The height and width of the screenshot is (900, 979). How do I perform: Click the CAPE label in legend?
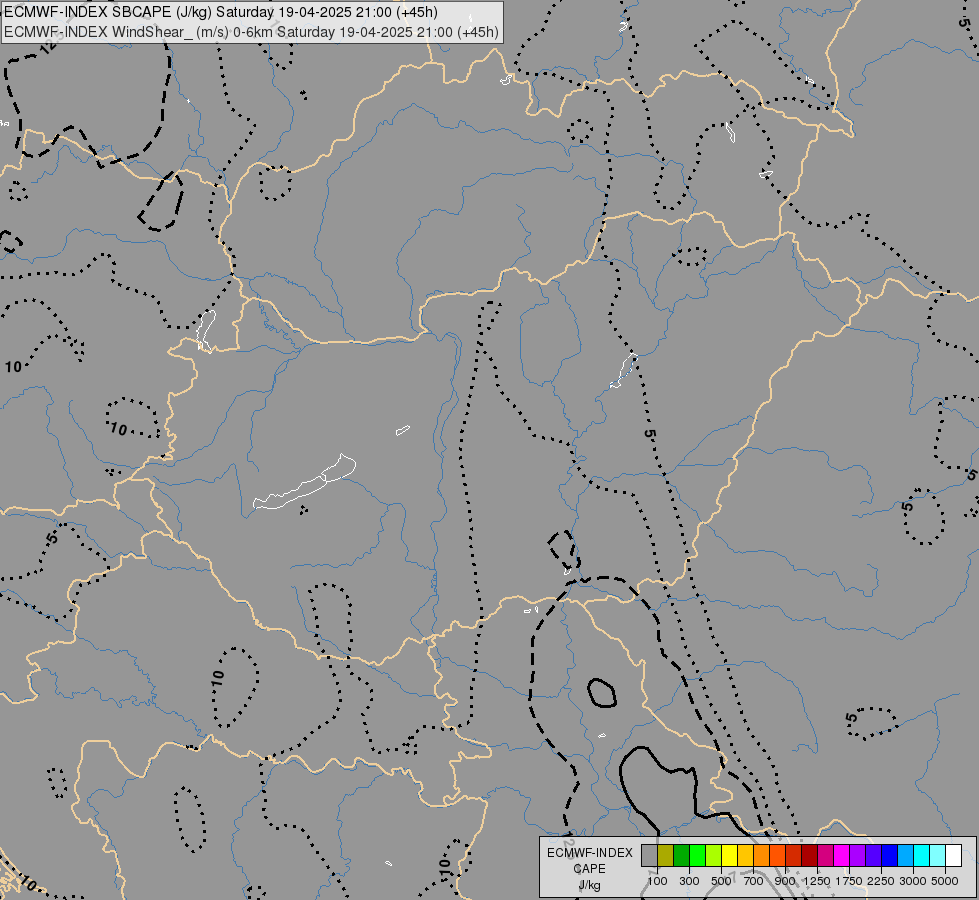pyautogui.click(x=589, y=869)
